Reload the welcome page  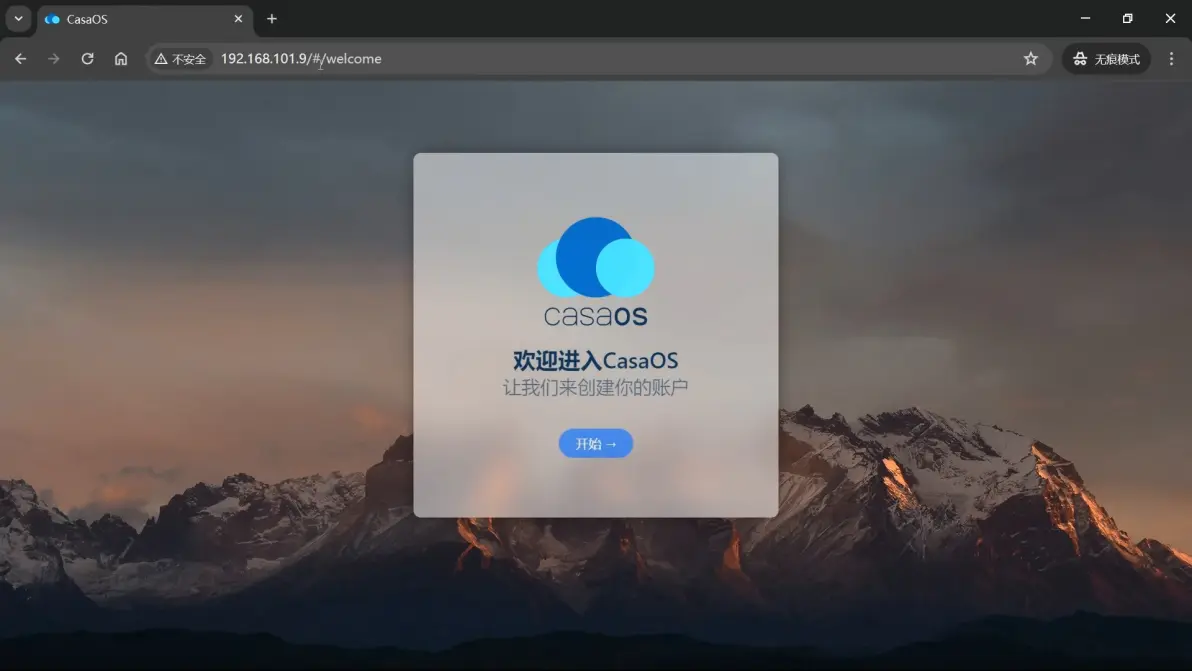pos(87,59)
